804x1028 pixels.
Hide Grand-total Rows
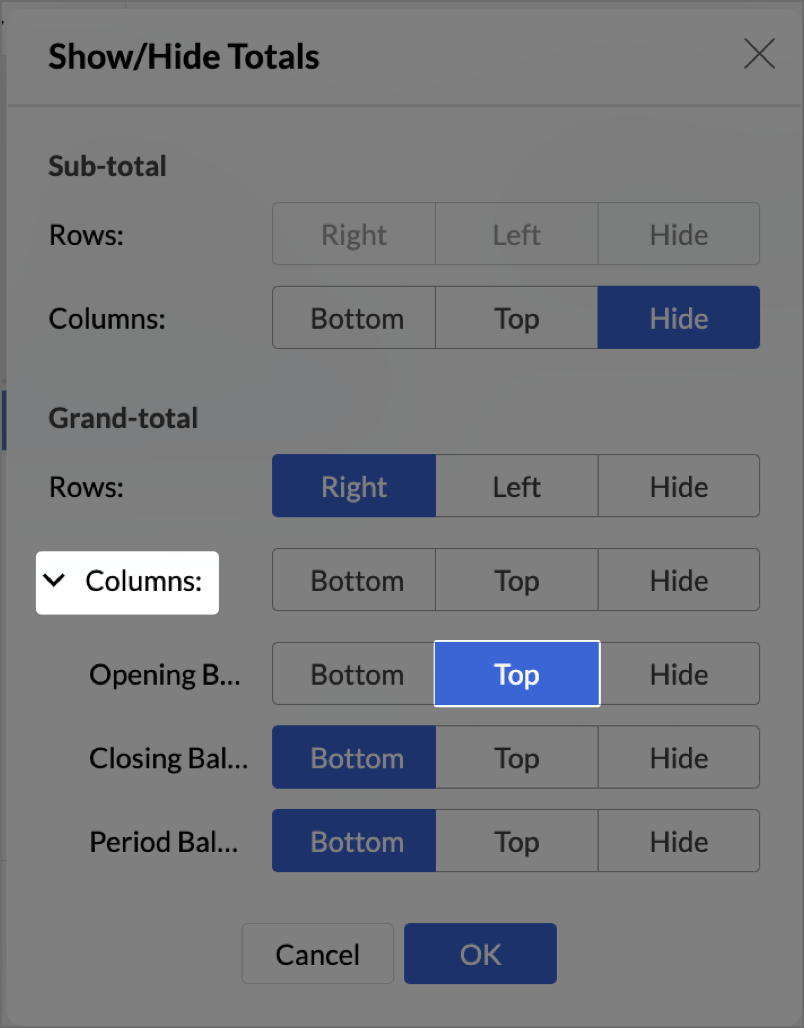click(678, 487)
